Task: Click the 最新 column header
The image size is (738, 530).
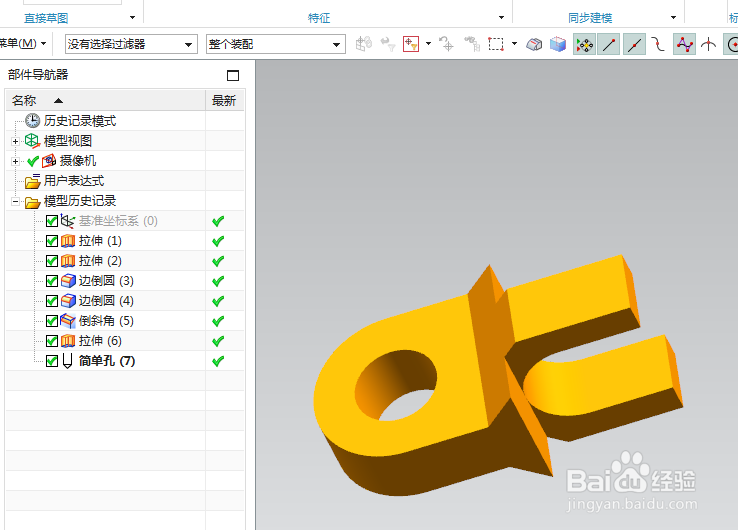Action: 225,100
